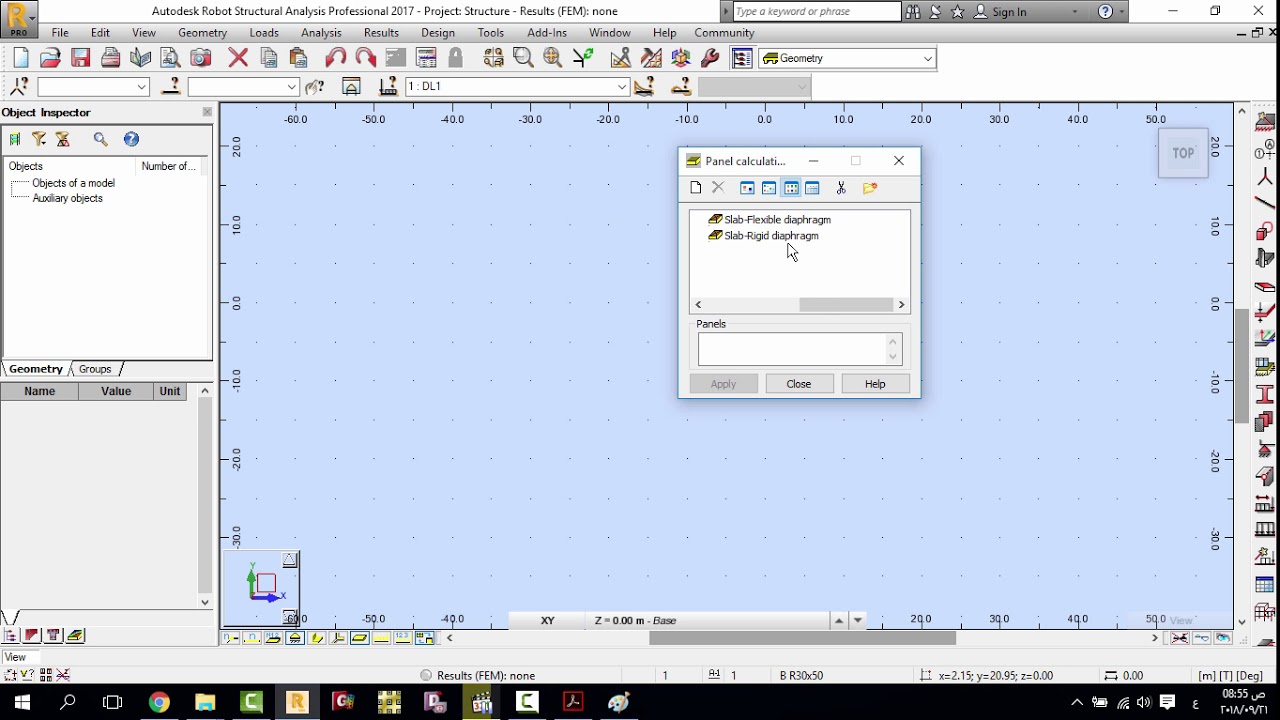1280x720 pixels.
Task: Click the Help button in Panel calculation dialog
Action: point(875,384)
